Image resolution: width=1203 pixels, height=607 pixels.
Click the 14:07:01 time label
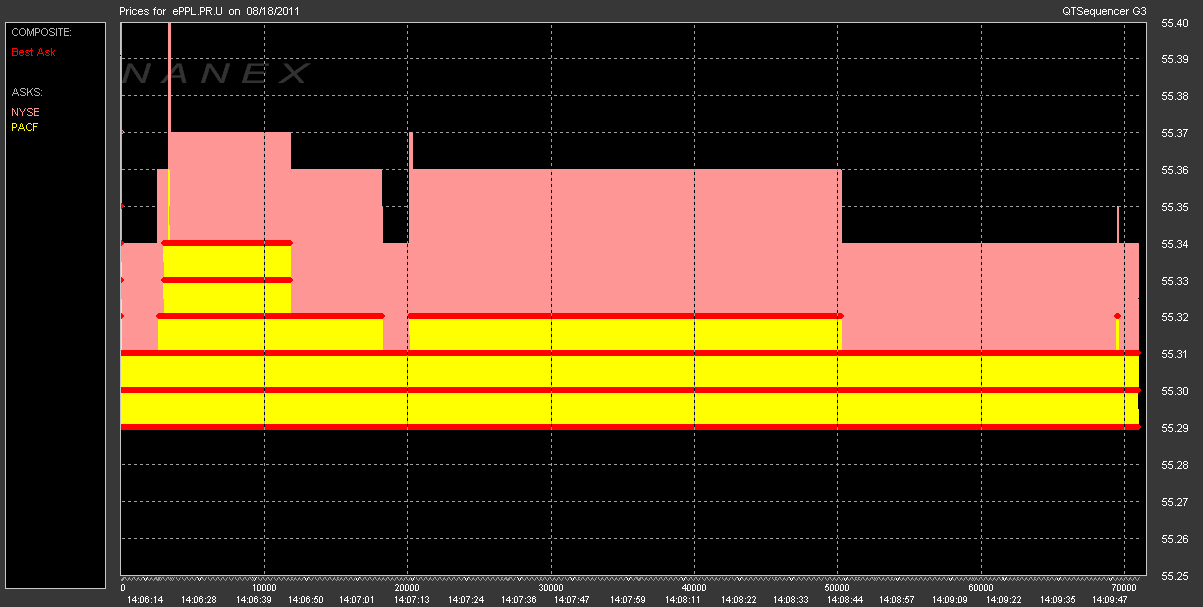click(357, 600)
